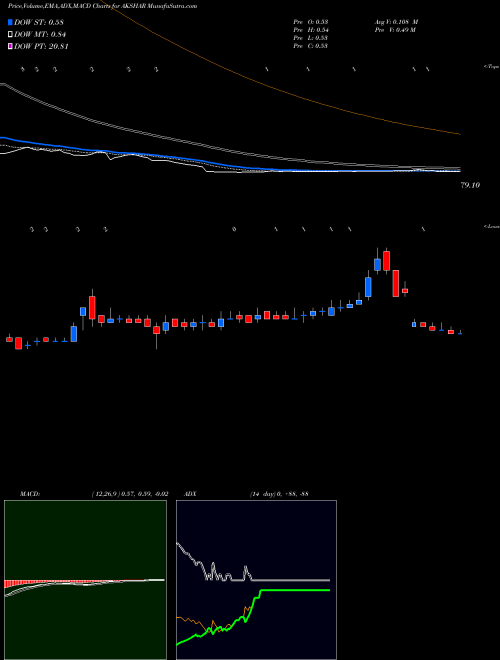This screenshot has width=500, height=660.
Task: Open the green MACD indicator chart
Action: 85,580
